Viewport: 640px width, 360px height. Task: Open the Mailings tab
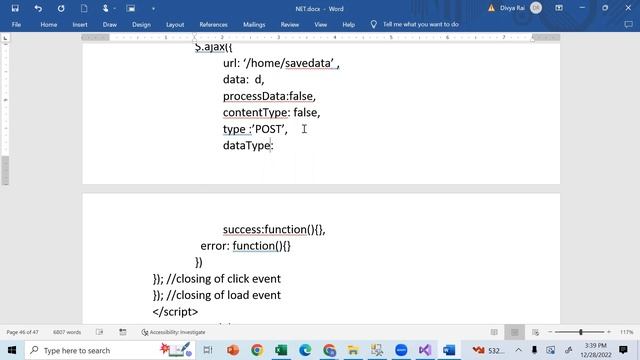[x=254, y=24]
